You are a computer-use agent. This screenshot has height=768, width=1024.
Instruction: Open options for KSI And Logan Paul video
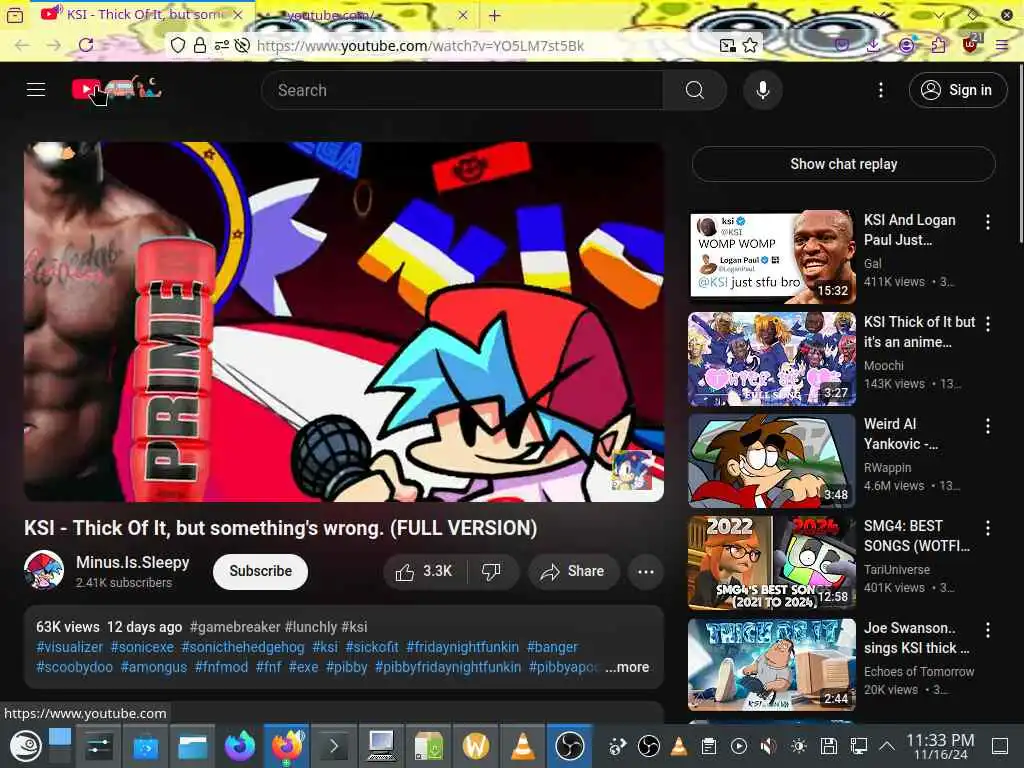click(x=988, y=222)
